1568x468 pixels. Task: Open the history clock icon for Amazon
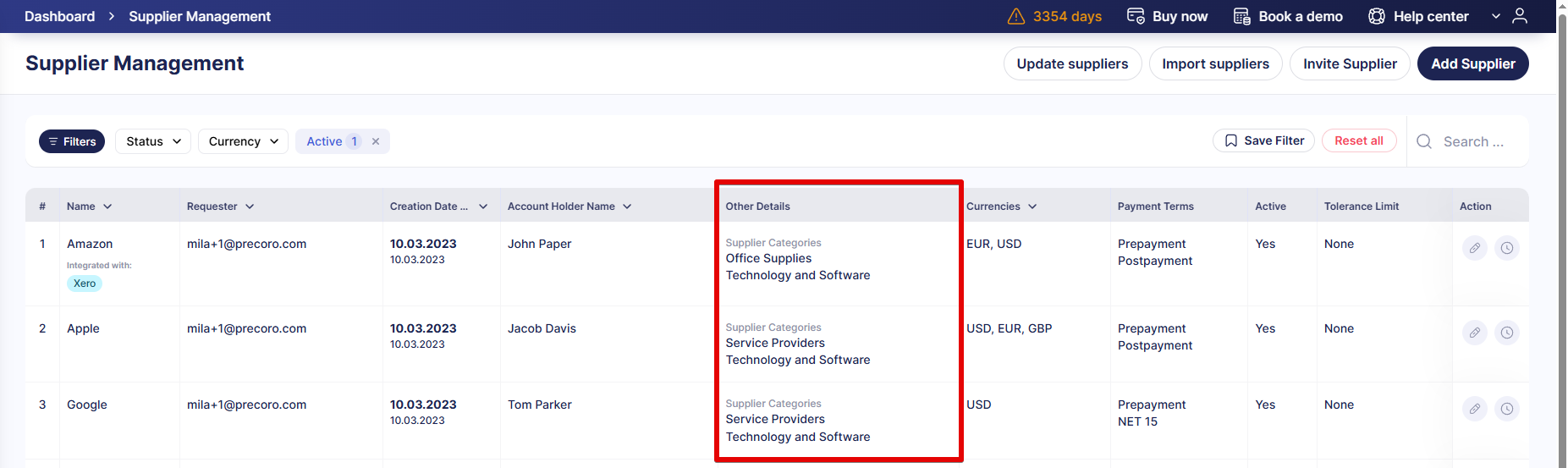click(1507, 248)
